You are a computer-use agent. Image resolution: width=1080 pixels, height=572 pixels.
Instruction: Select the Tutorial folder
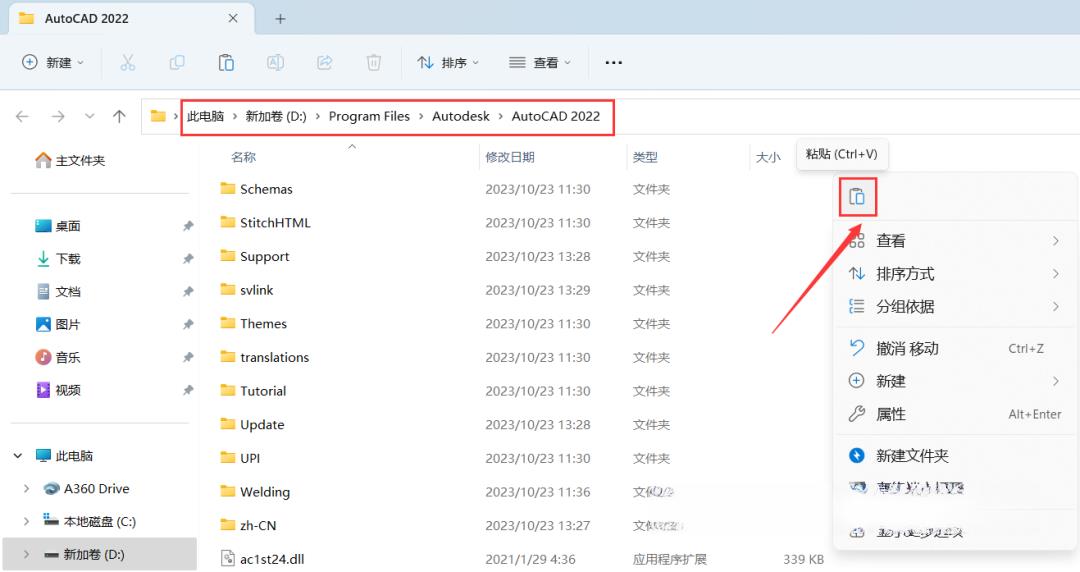click(x=253, y=391)
